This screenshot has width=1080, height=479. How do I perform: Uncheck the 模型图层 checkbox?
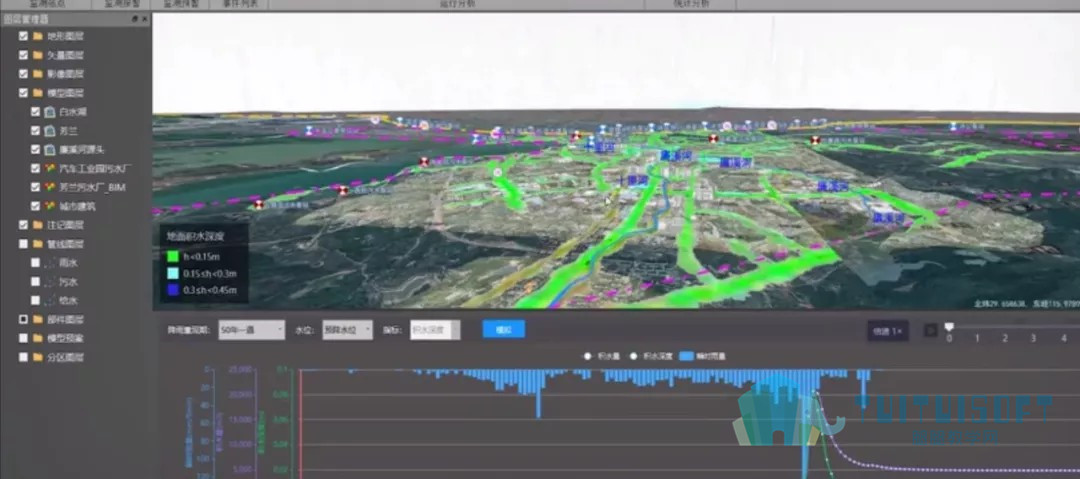[23, 92]
